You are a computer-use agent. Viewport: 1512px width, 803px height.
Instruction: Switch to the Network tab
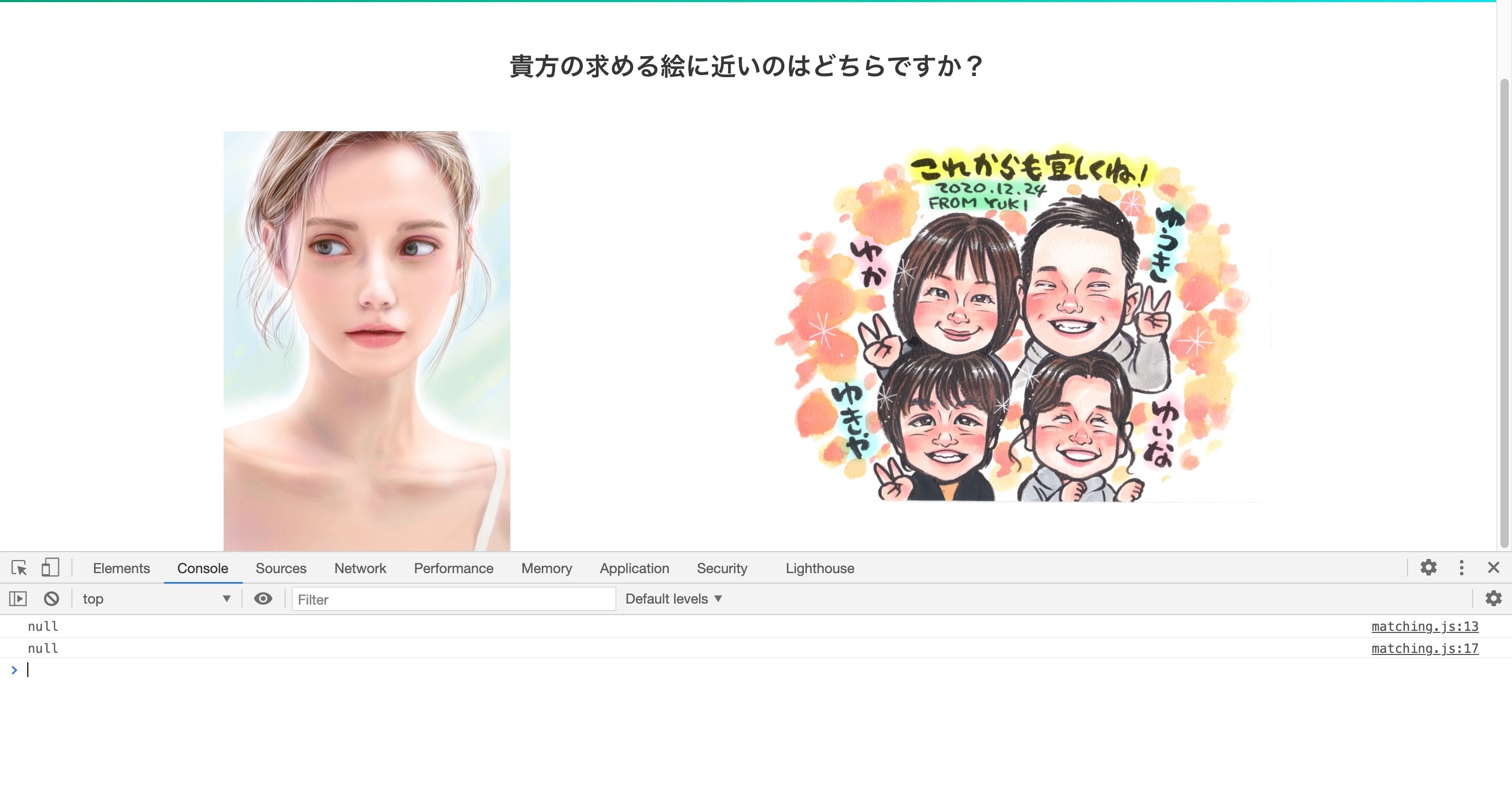[x=360, y=568]
